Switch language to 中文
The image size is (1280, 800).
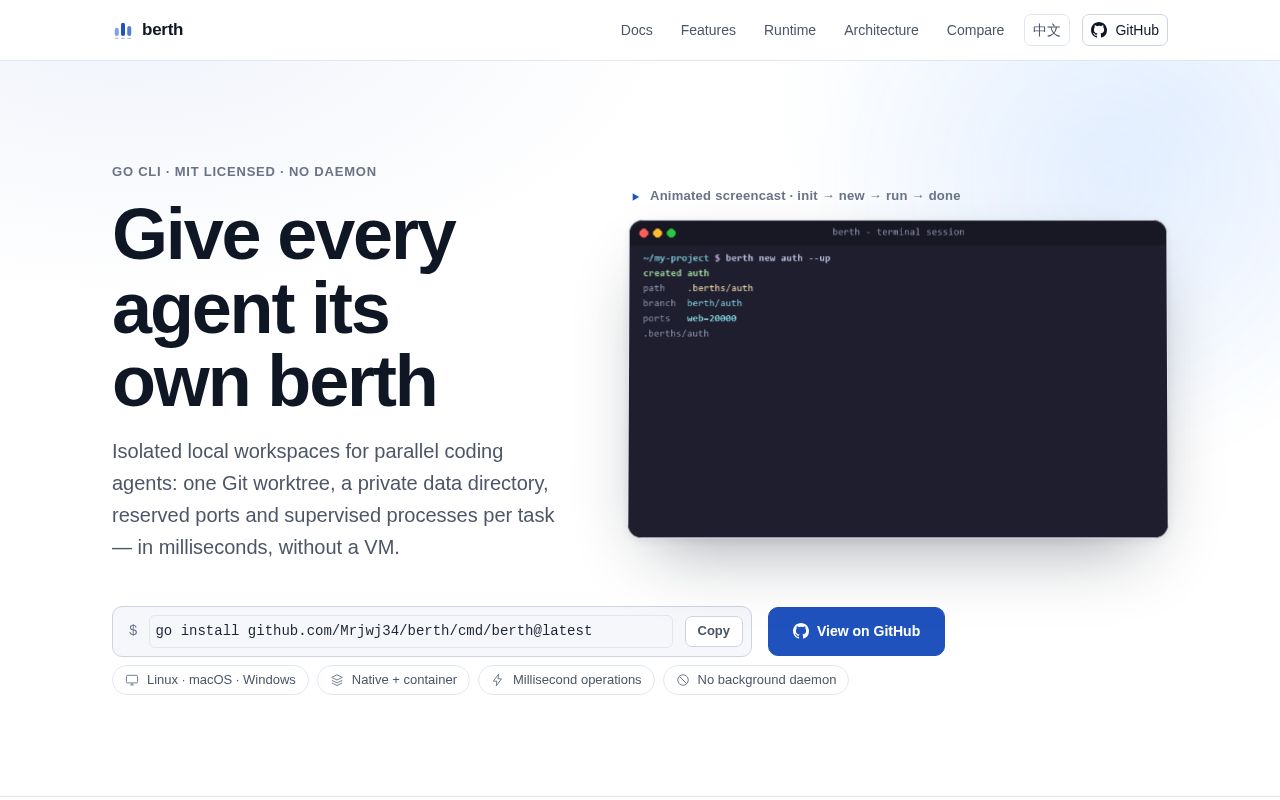tap(1047, 30)
